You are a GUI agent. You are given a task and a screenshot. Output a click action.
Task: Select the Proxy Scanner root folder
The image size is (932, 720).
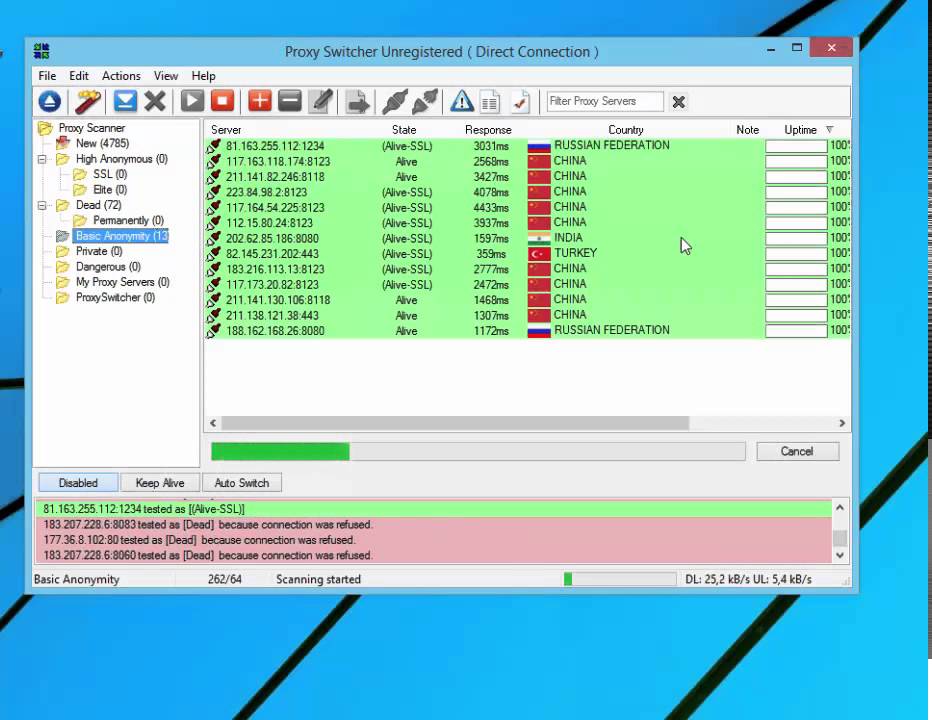(92, 128)
